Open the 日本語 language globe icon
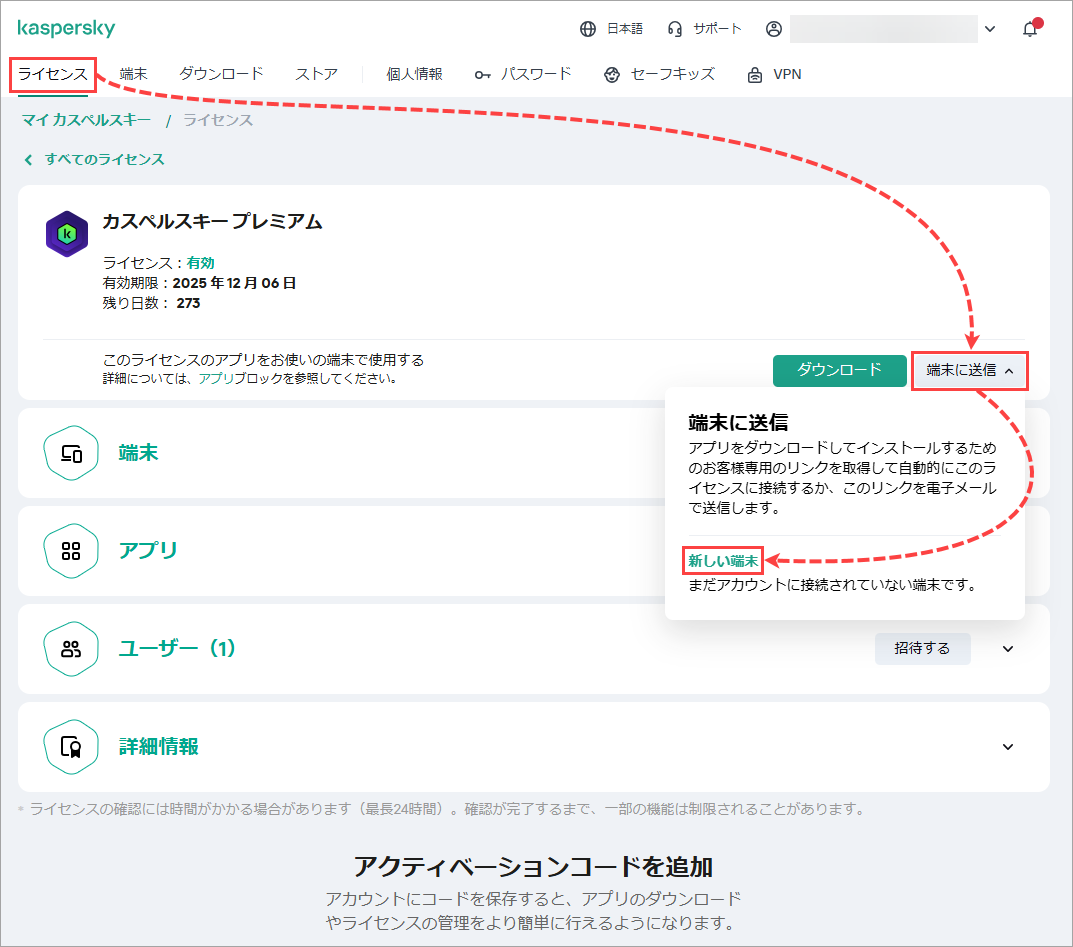Image resolution: width=1073 pixels, height=947 pixels. click(x=588, y=29)
